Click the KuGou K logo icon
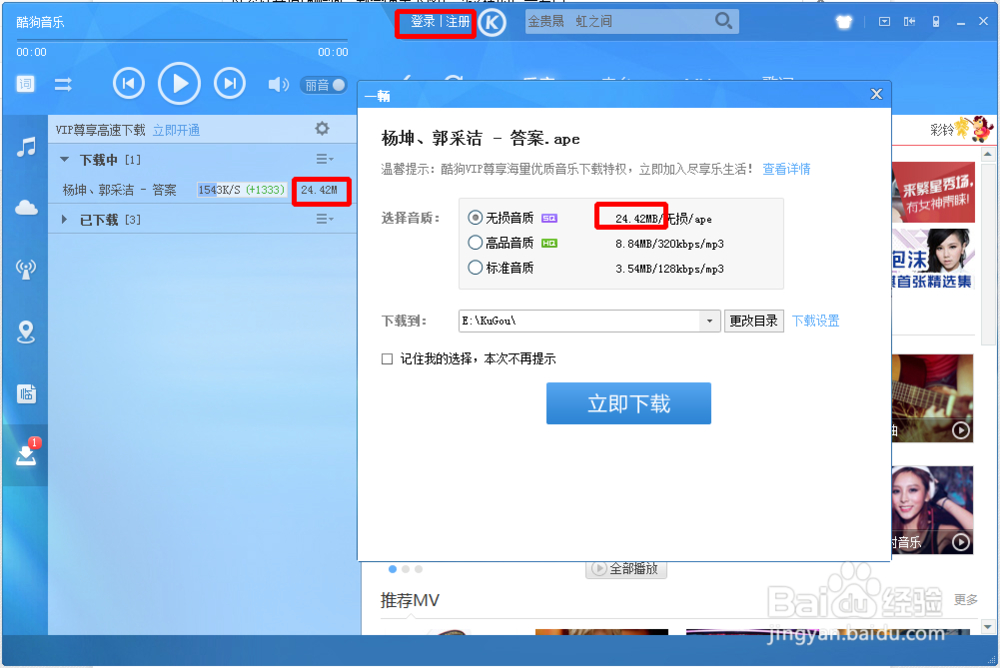This screenshot has width=1000, height=668. point(492,23)
